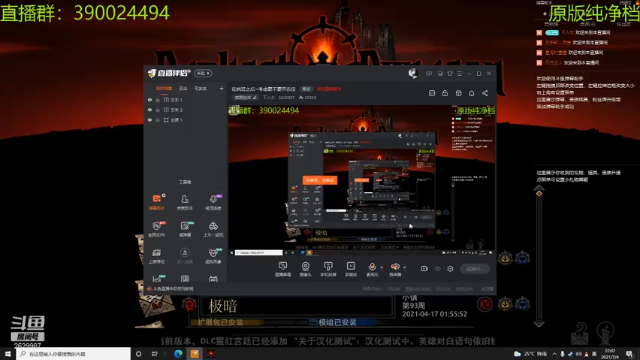The image size is (640, 360).
Task: Open the PK tool with red badge
Action: coord(157,229)
